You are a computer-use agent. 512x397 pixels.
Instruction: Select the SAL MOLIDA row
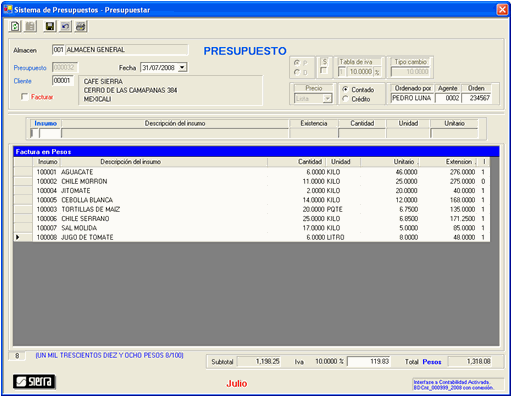252,228
